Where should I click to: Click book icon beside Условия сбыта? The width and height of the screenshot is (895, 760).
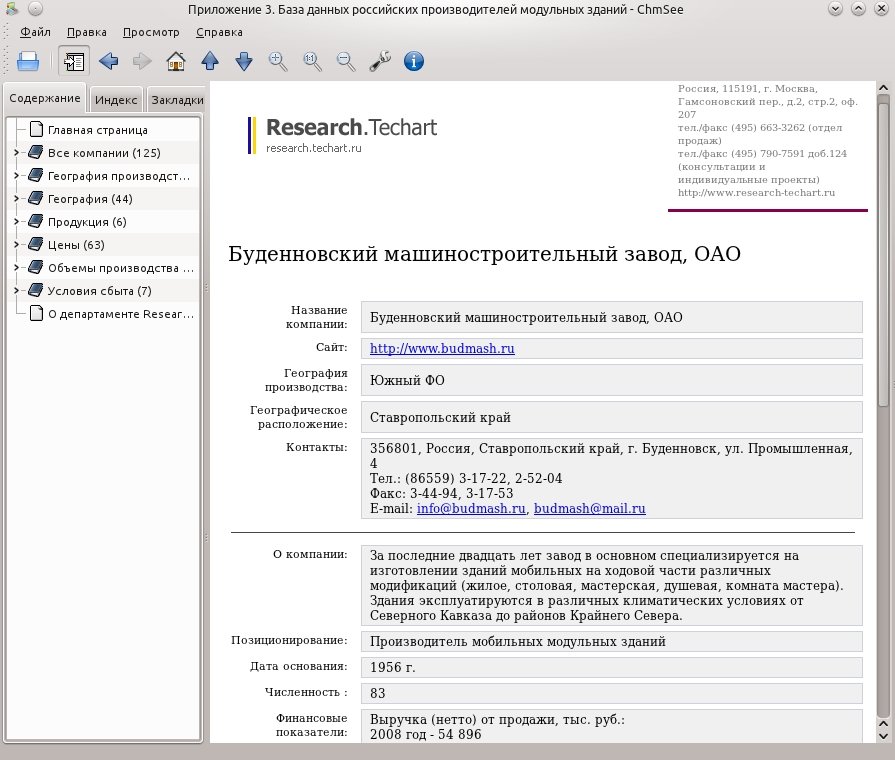35,290
